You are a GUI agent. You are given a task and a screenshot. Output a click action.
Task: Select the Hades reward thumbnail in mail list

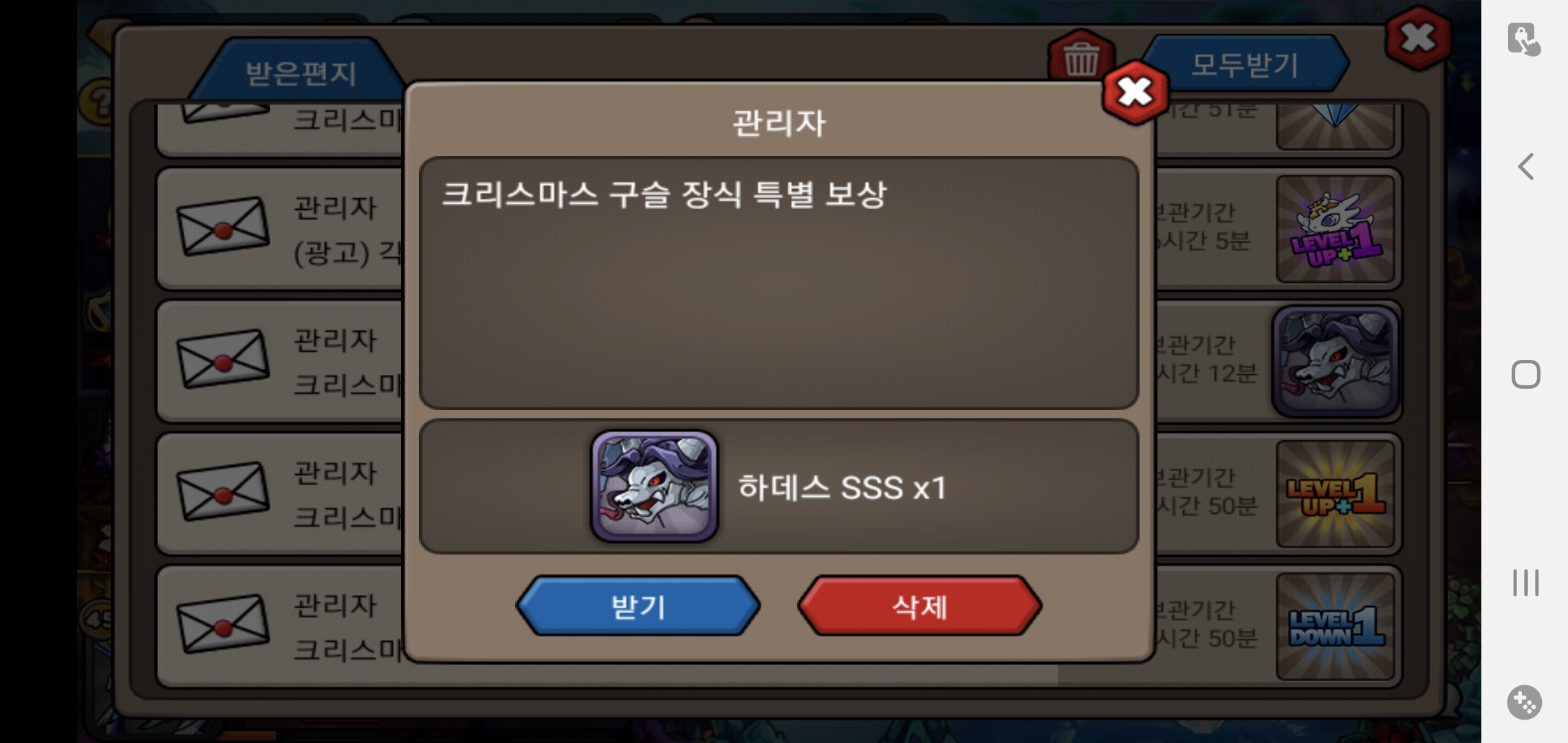(x=1335, y=362)
